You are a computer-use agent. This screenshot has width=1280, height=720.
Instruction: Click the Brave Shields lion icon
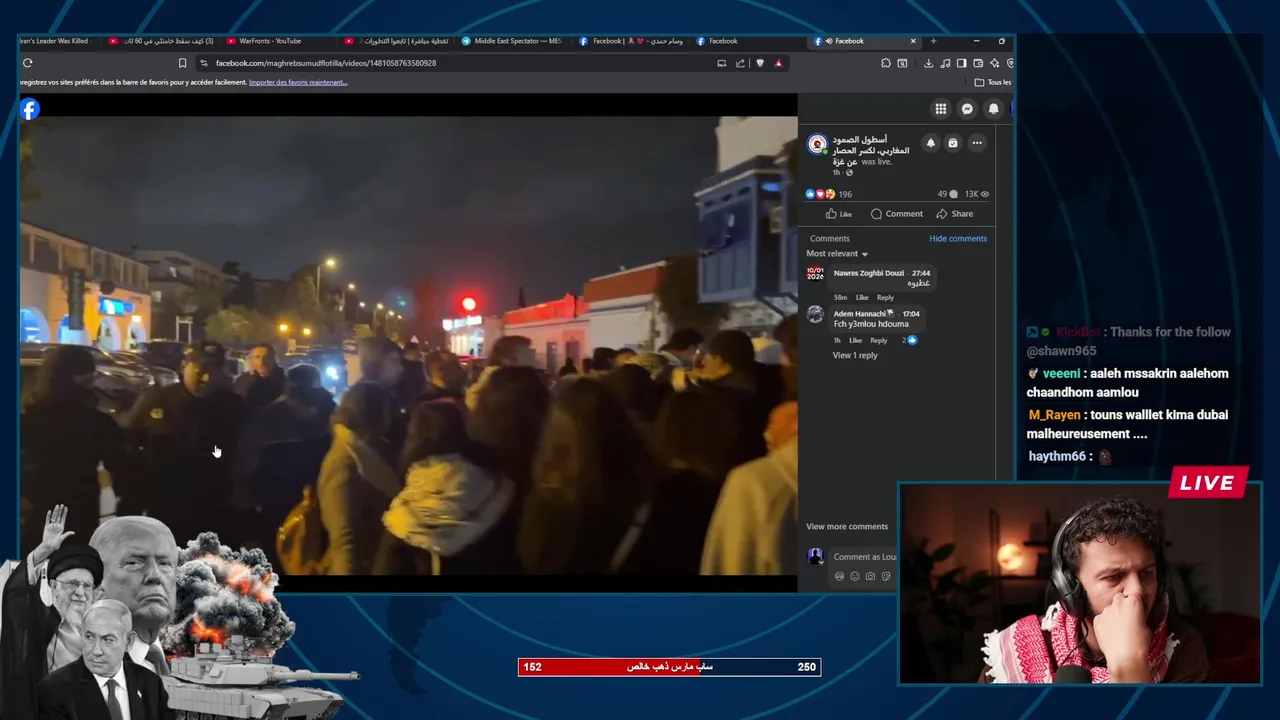(x=760, y=63)
